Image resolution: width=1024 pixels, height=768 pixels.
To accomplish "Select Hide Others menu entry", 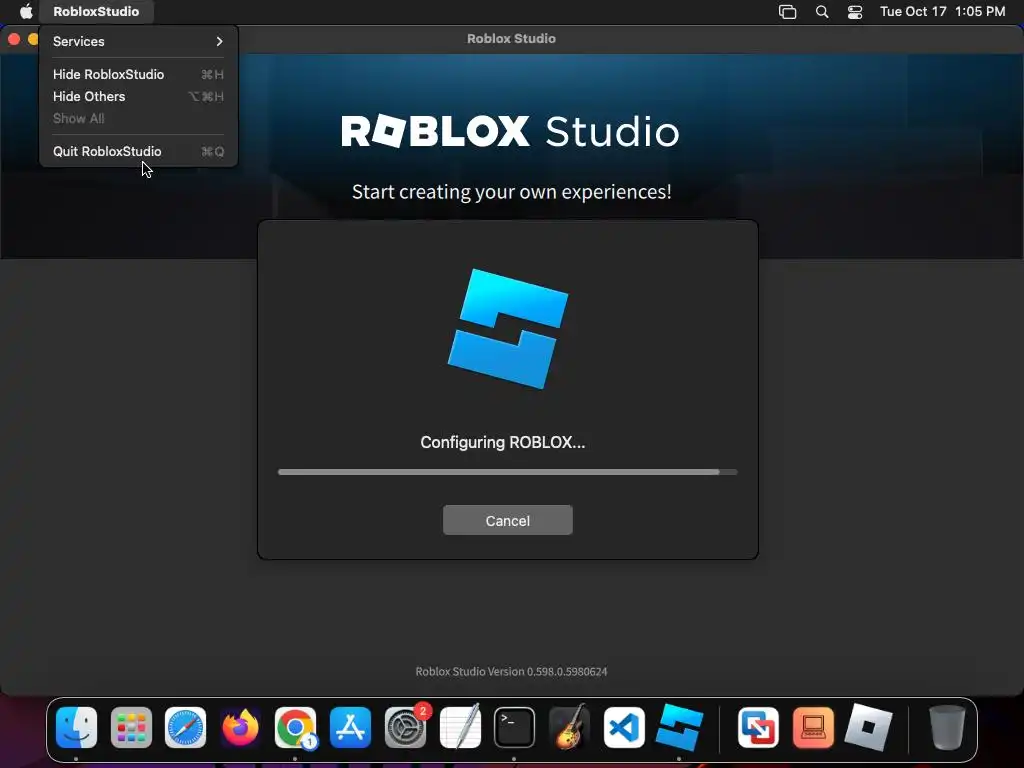I will pyautogui.click(x=138, y=97).
